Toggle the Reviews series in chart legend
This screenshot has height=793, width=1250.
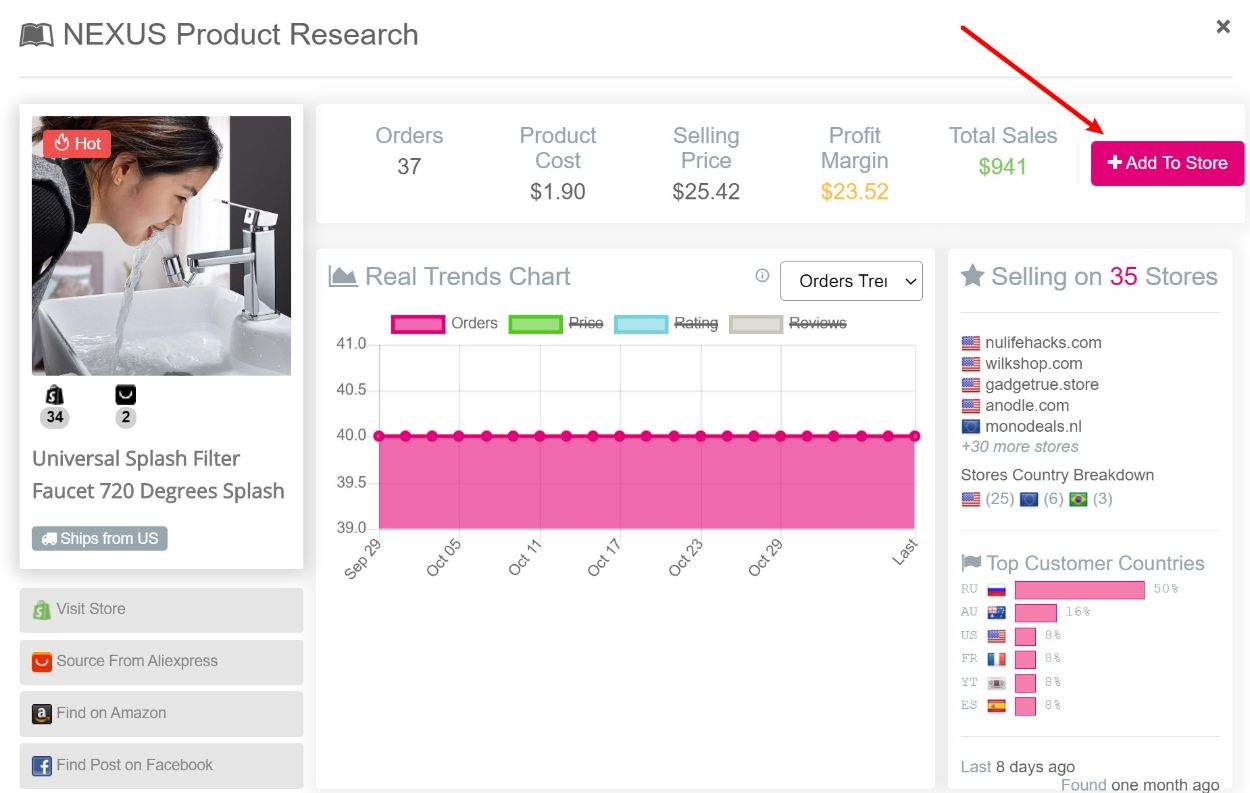tap(788, 323)
